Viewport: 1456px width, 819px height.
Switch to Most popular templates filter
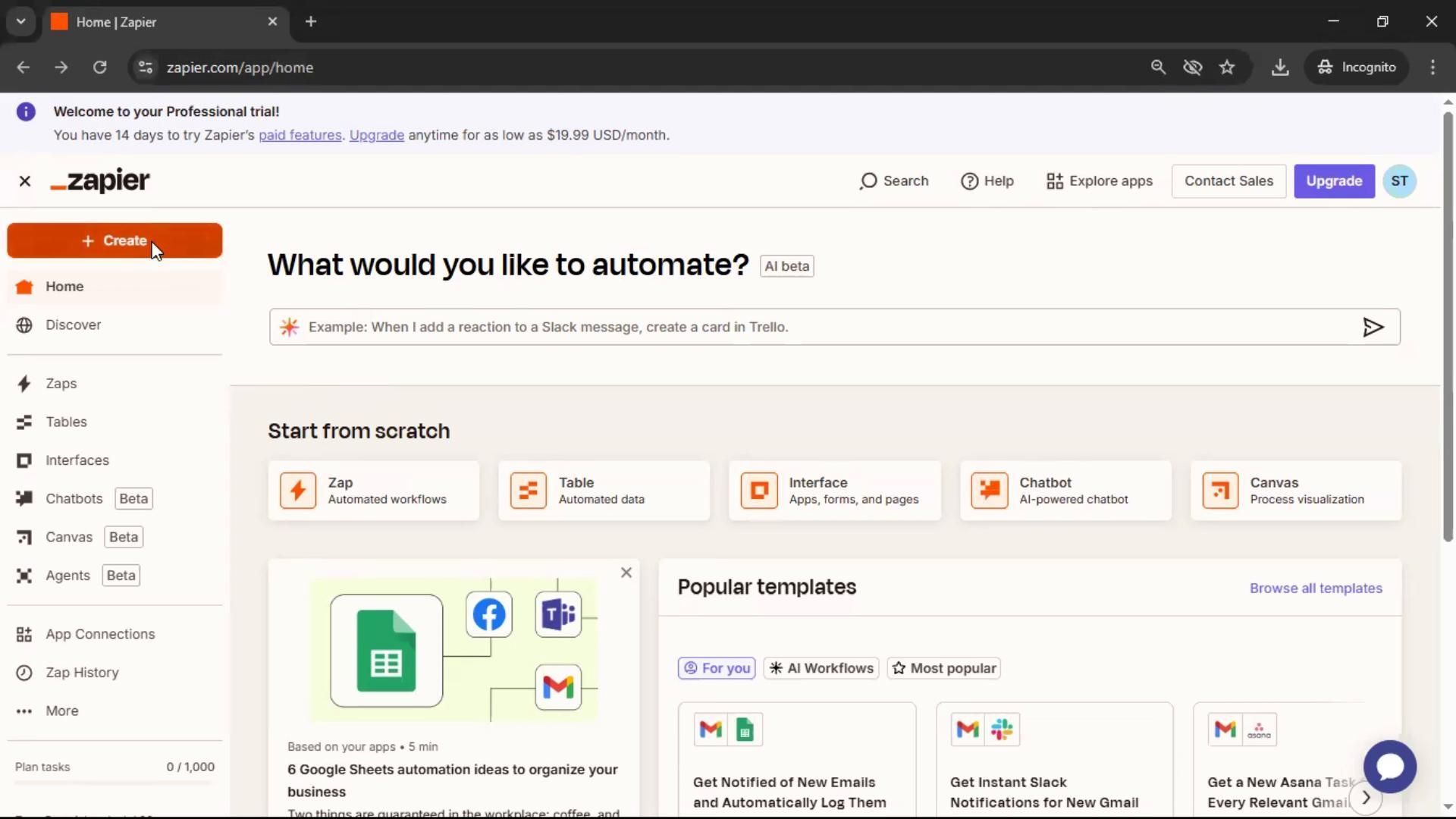(943, 668)
